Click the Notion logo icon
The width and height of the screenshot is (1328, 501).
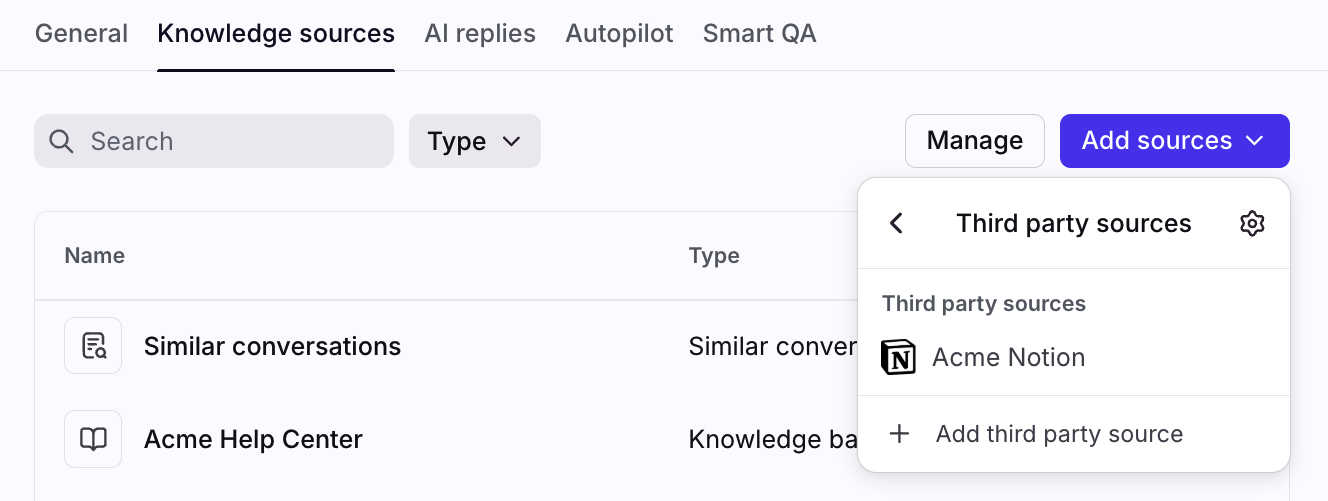point(898,357)
